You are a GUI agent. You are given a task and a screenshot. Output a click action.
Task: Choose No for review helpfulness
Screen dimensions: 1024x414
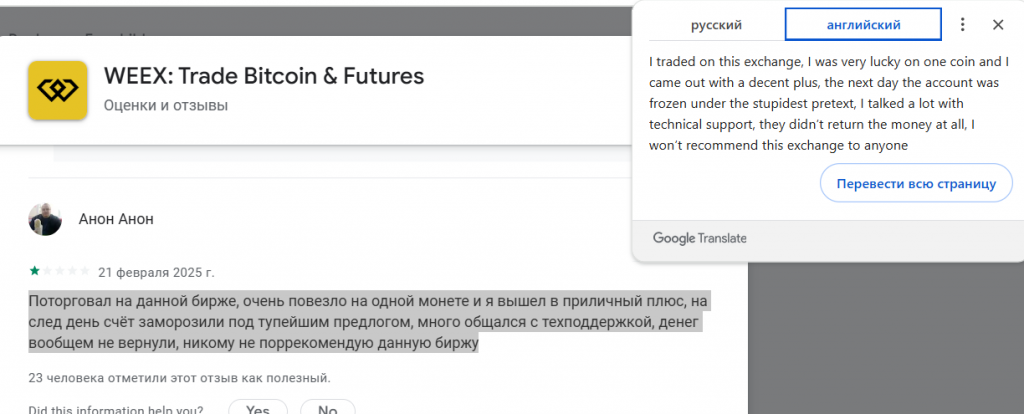click(x=328, y=409)
